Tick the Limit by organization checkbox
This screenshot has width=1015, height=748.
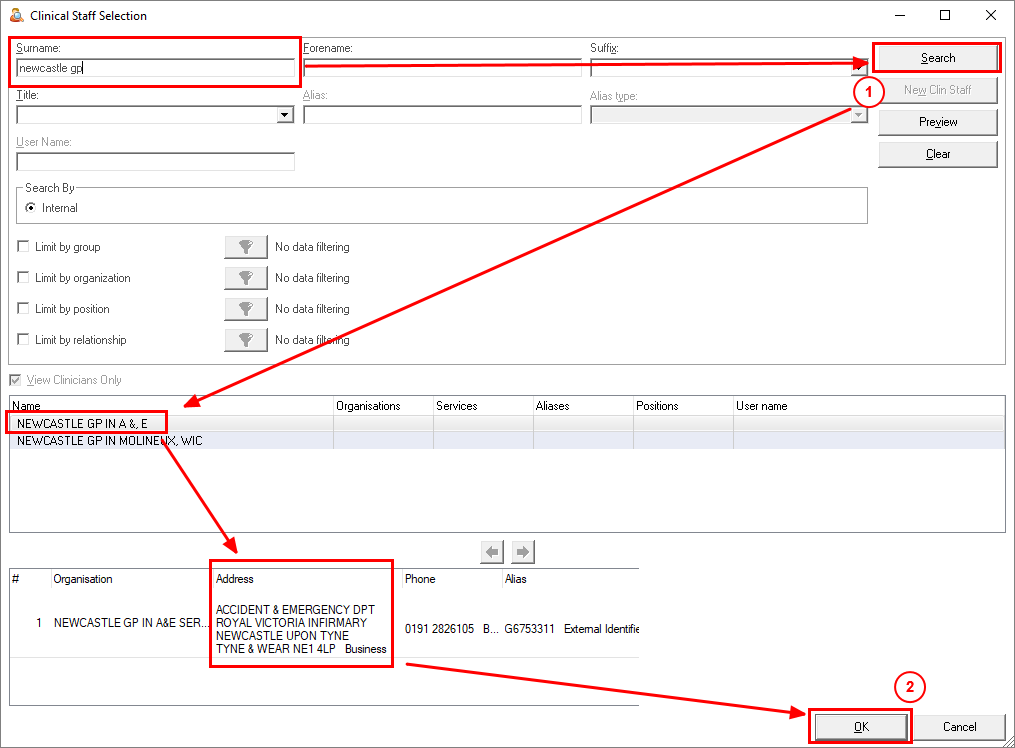coord(24,278)
